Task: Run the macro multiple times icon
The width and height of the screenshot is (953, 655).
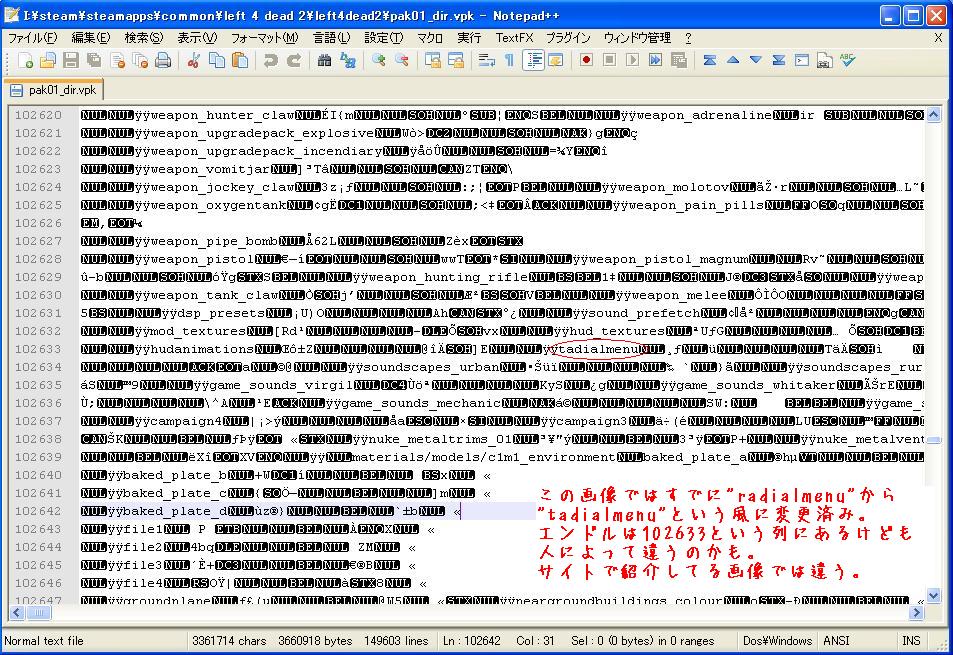Action: click(656, 60)
